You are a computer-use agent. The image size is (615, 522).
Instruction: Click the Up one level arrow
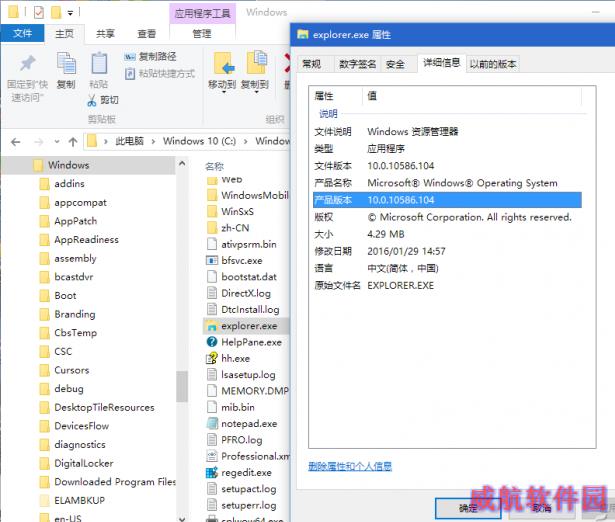pos(73,142)
